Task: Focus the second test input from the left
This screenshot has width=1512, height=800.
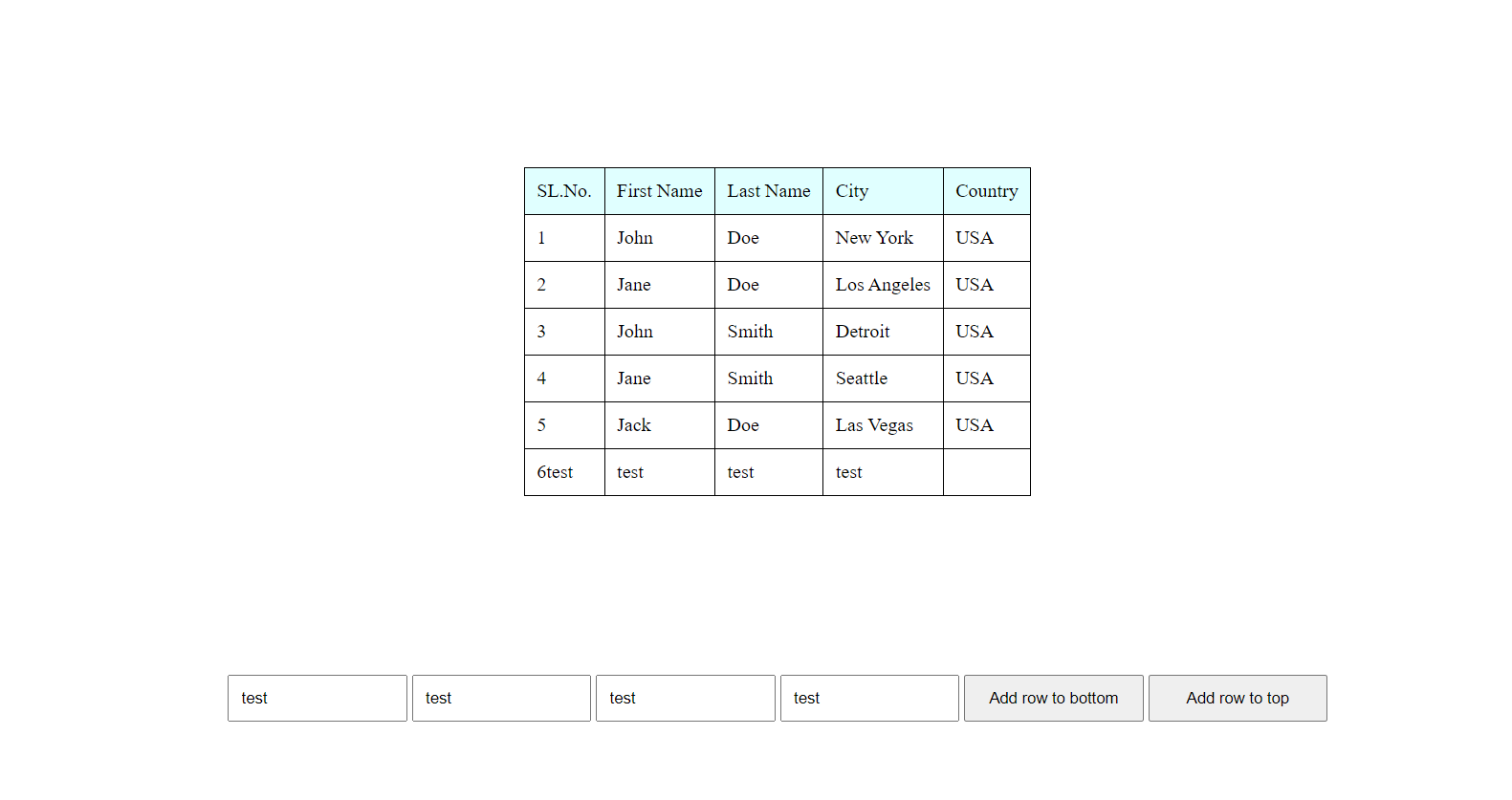Action: (x=501, y=698)
